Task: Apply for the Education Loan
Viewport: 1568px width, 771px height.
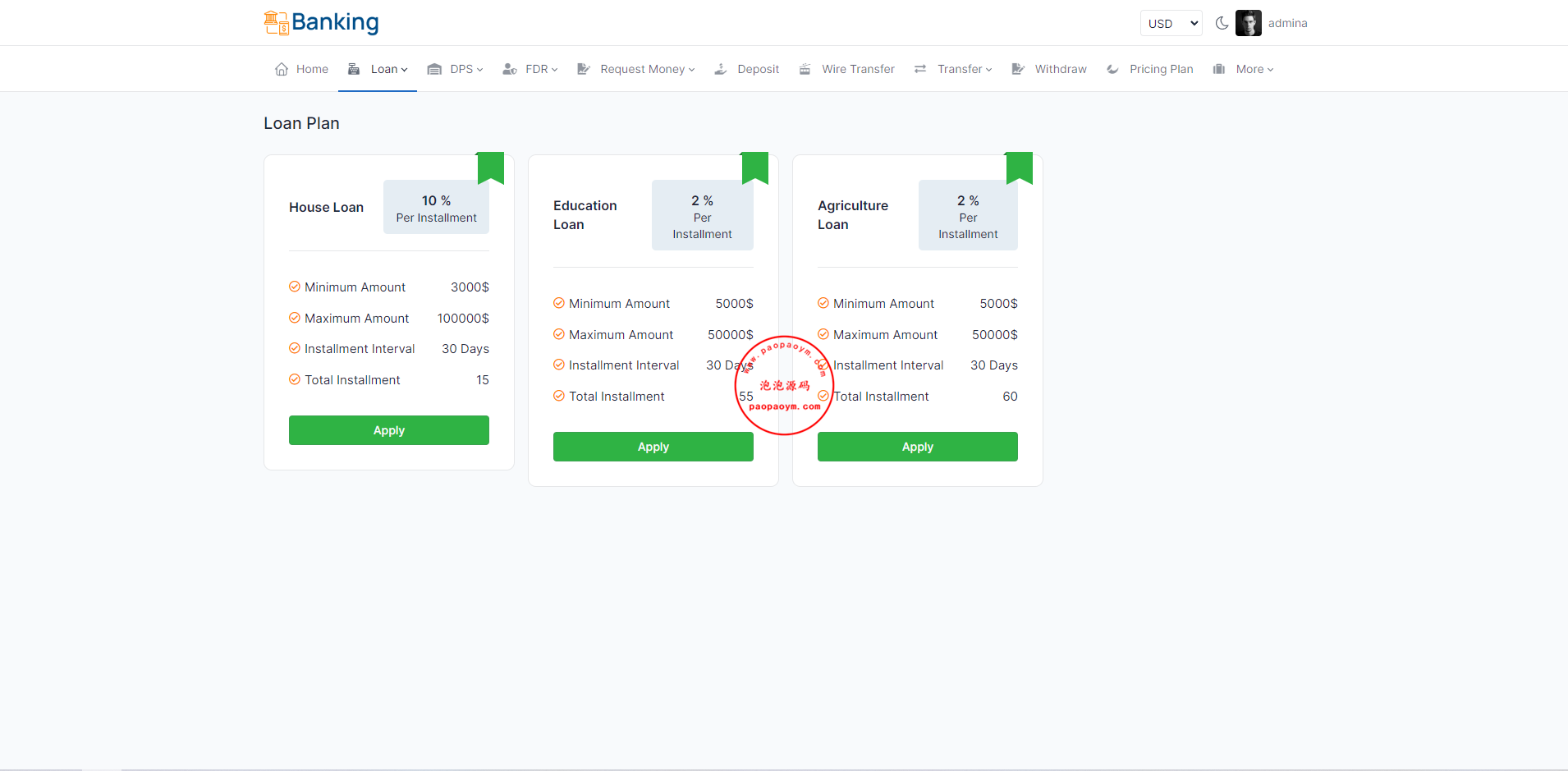Action: (x=653, y=447)
